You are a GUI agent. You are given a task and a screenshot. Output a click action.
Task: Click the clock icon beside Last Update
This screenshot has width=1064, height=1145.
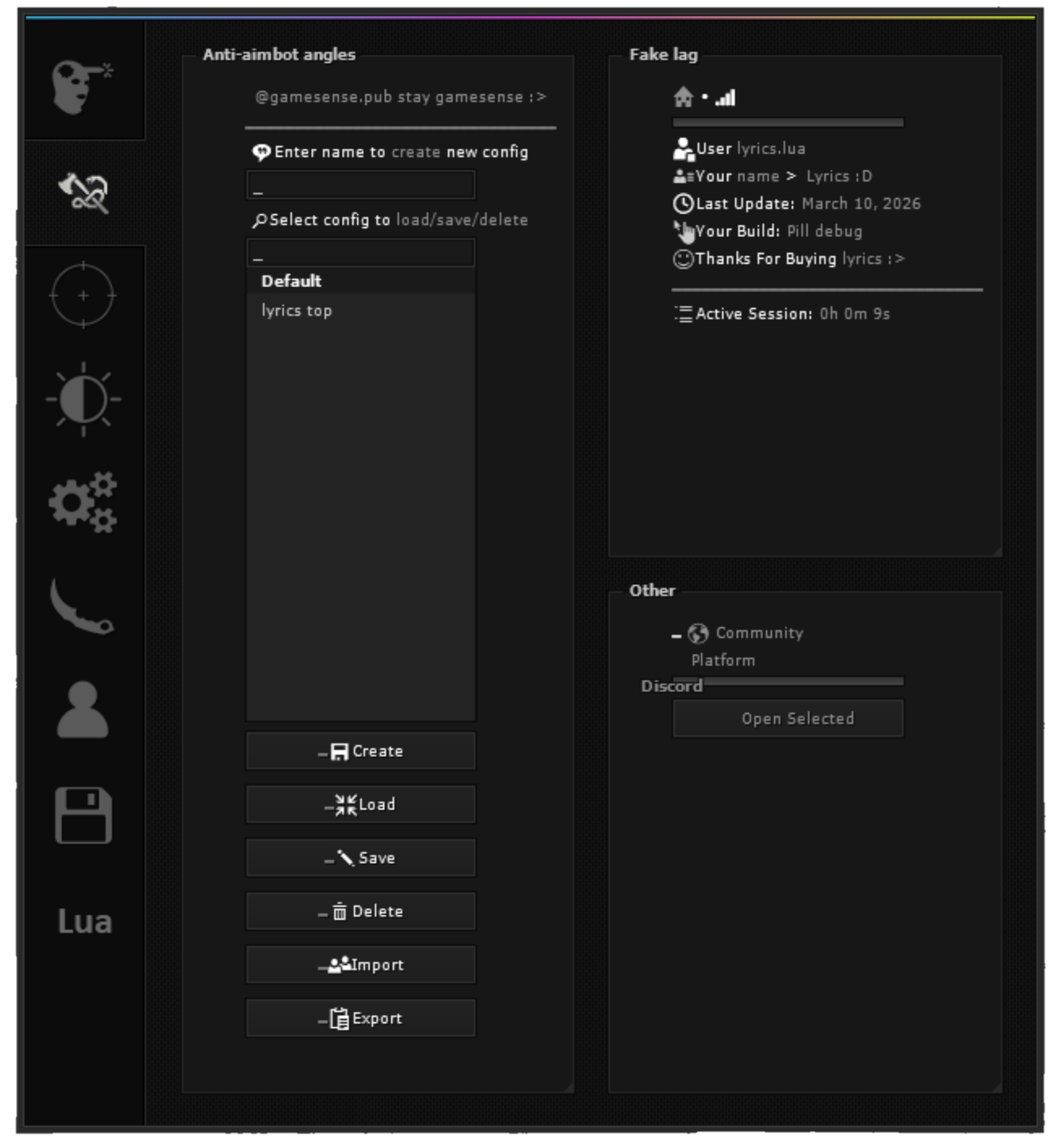683,203
